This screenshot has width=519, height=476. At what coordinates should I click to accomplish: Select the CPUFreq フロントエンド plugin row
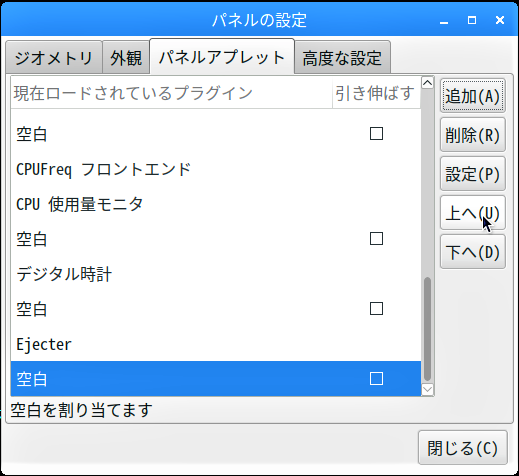tap(216, 169)
